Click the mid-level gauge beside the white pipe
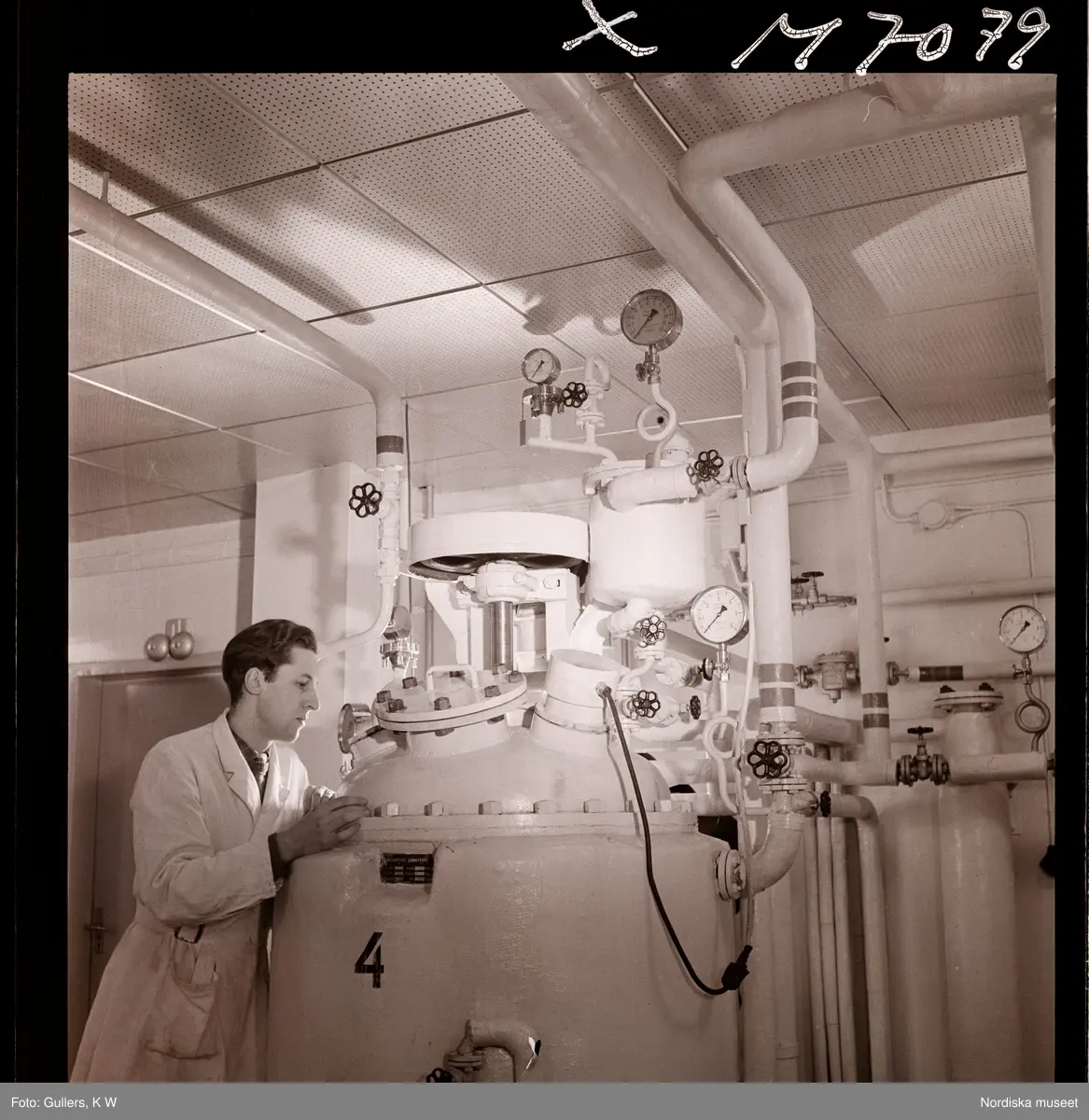1089x1120 pixels. point(719,613)
